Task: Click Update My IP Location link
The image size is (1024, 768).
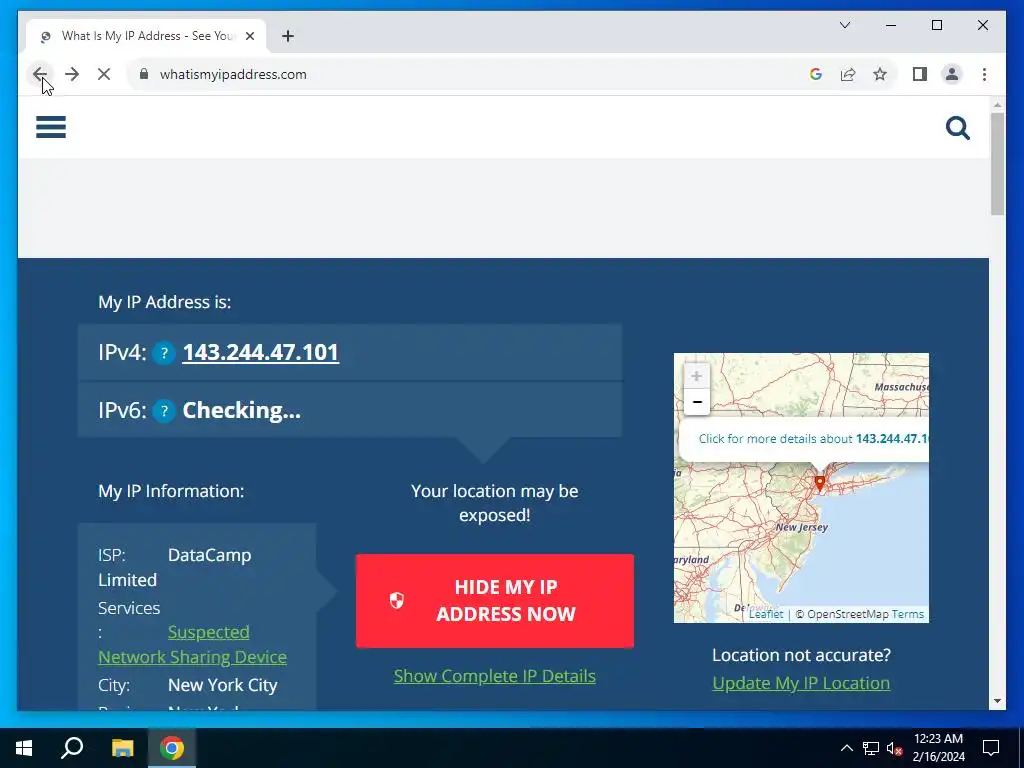Action: click(801, 683)
